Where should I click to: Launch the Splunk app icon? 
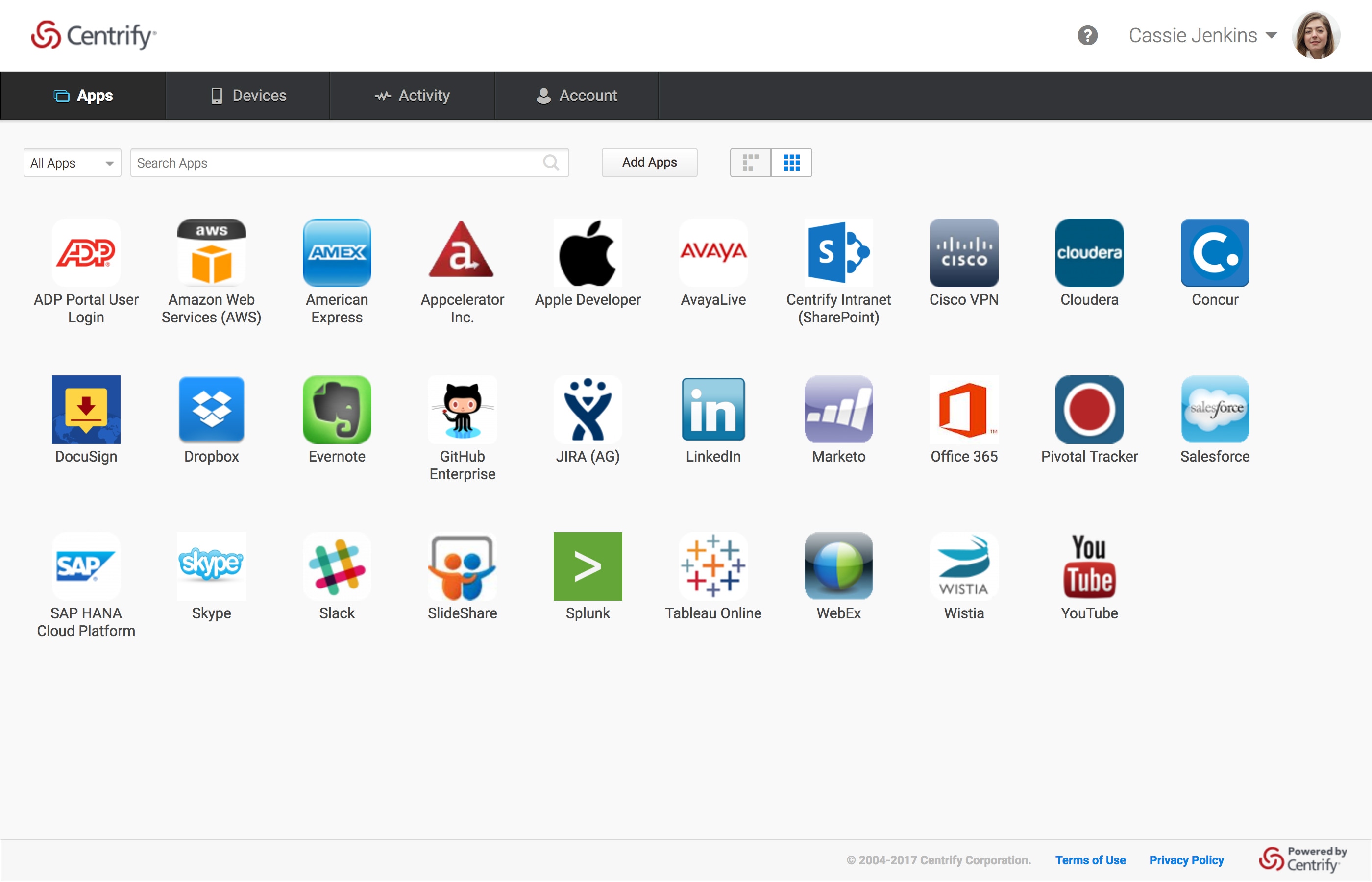coord(588,566)
